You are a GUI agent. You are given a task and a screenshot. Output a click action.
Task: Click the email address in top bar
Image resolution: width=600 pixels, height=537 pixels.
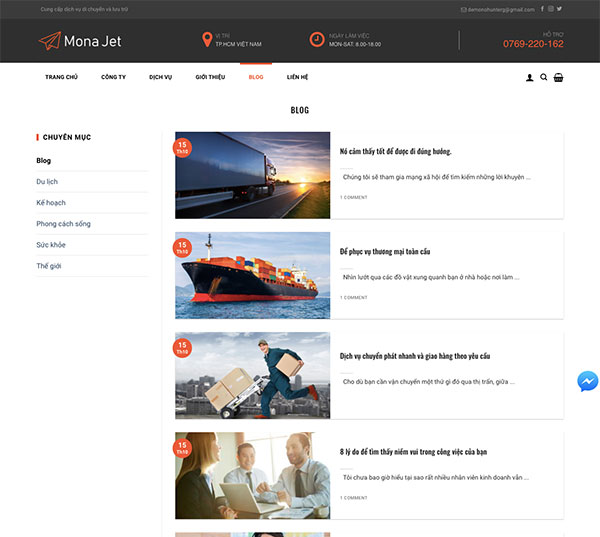coord(501,10)
